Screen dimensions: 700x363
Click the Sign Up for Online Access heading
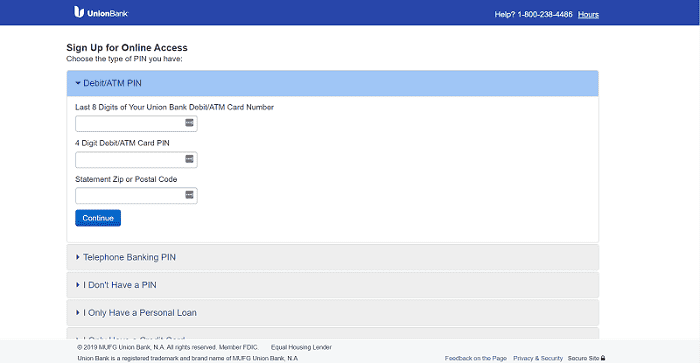[127, 48]
